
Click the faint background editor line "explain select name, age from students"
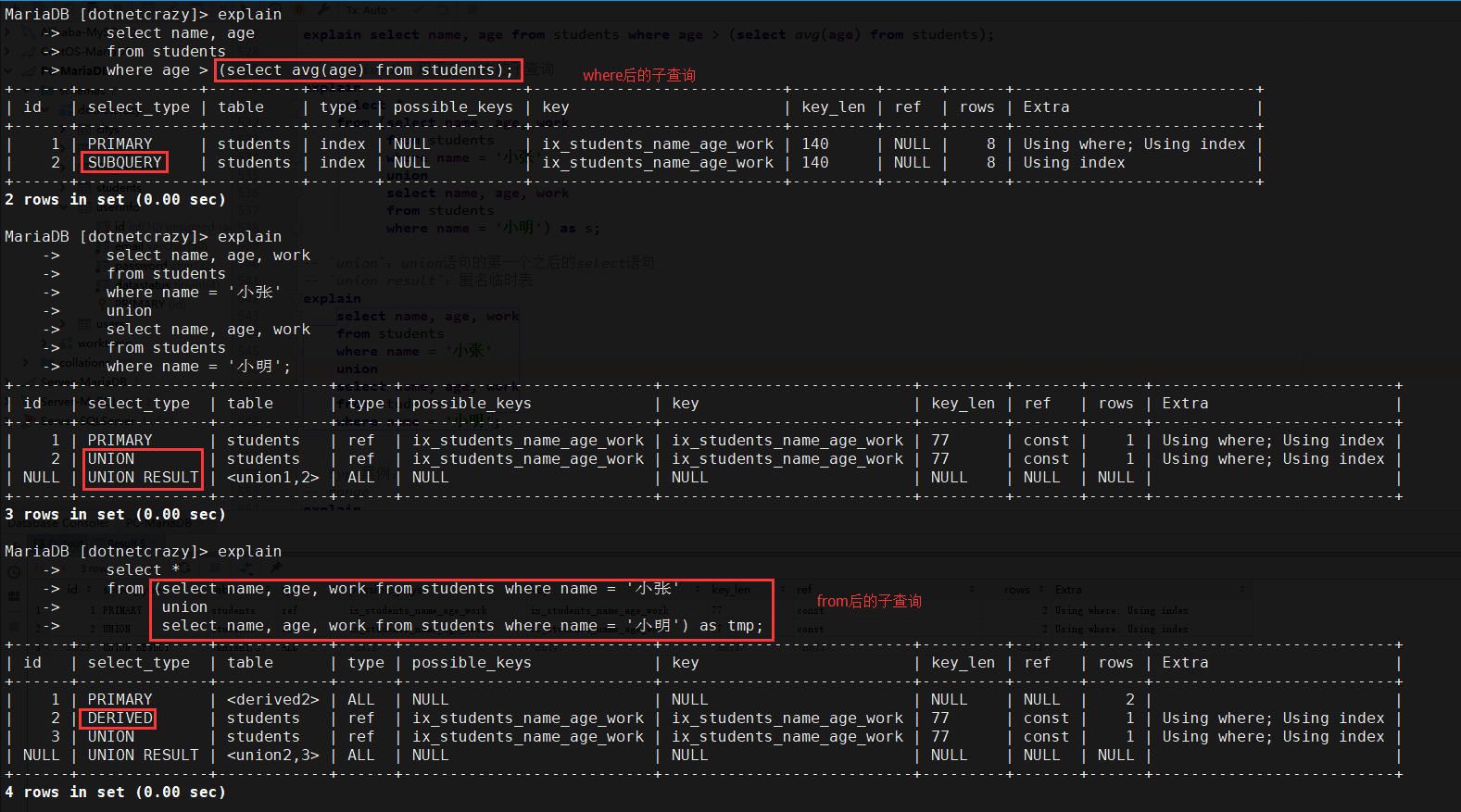[x=649, y=35]
